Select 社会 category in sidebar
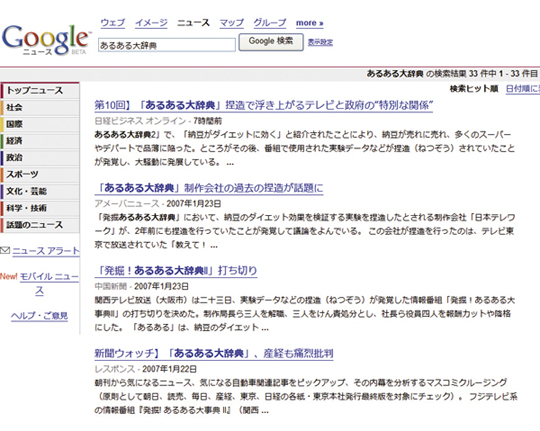This screenshot has width=540, height=431. point(40,107)
